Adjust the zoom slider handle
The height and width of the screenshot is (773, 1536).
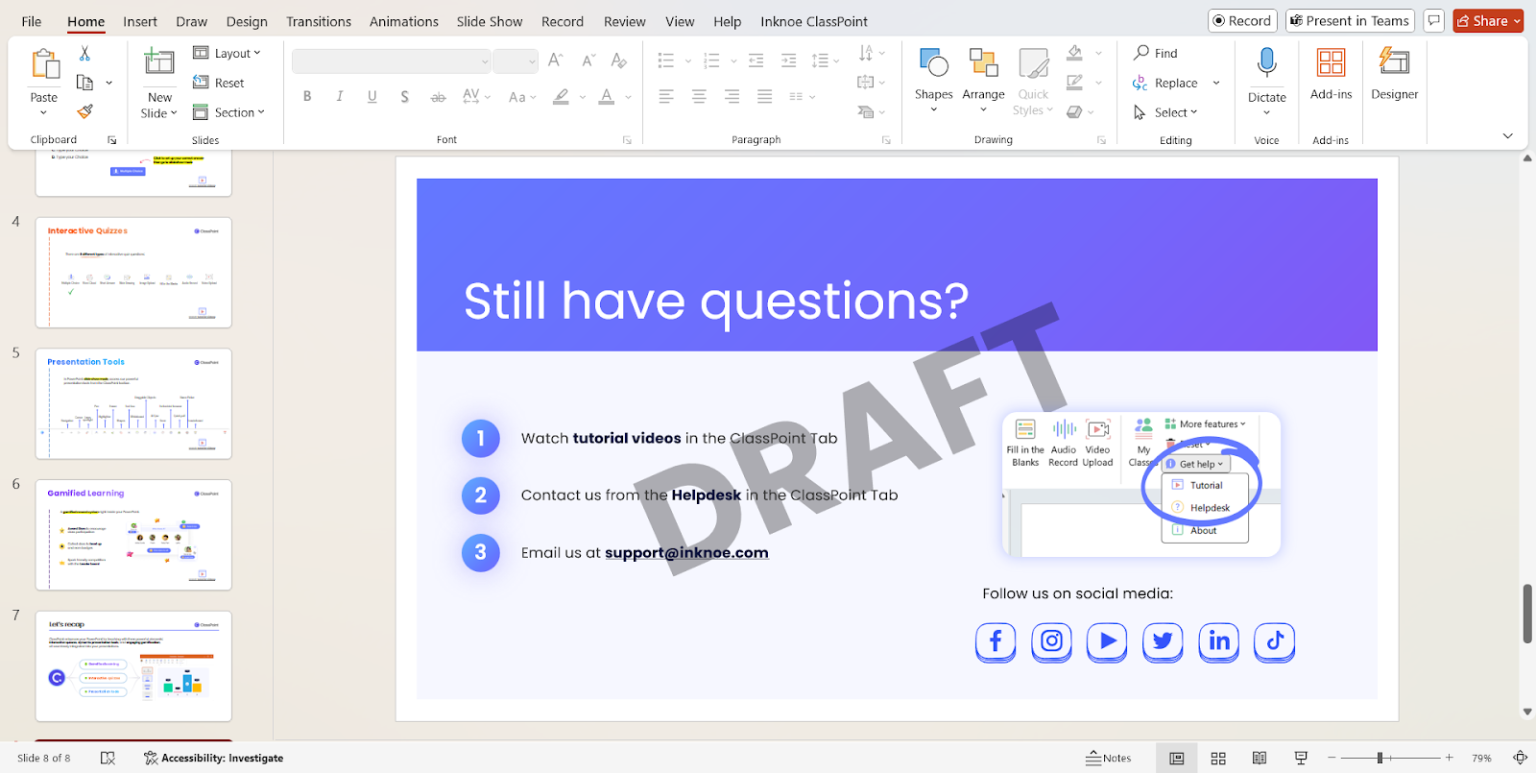click(1380, 758)
